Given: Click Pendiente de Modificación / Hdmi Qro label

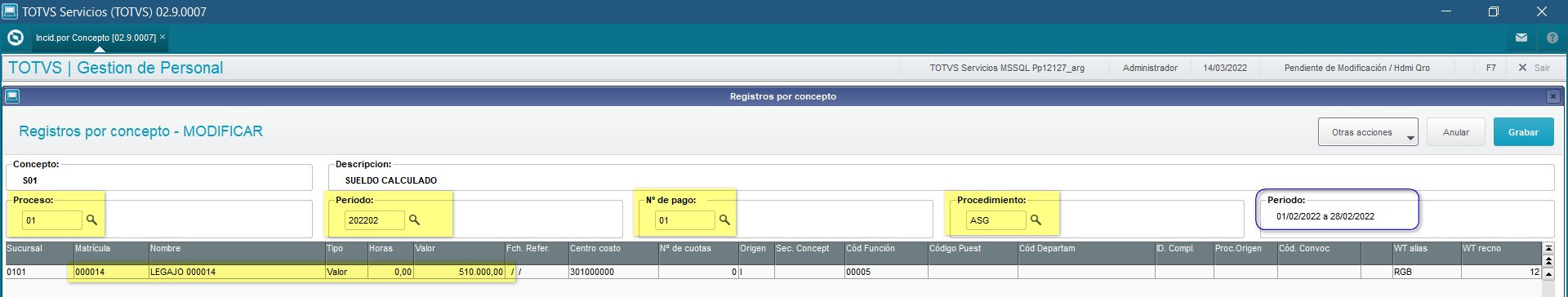Looking at the screenshot, I should pyautogui.click(x=1356, y=68).
